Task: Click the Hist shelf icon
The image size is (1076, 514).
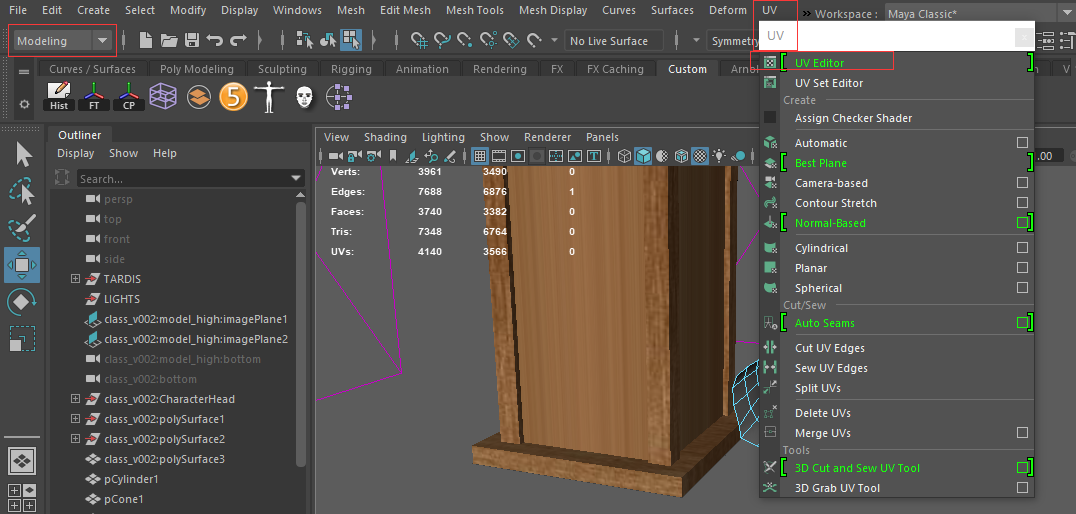Action: (x=59, y=96)
